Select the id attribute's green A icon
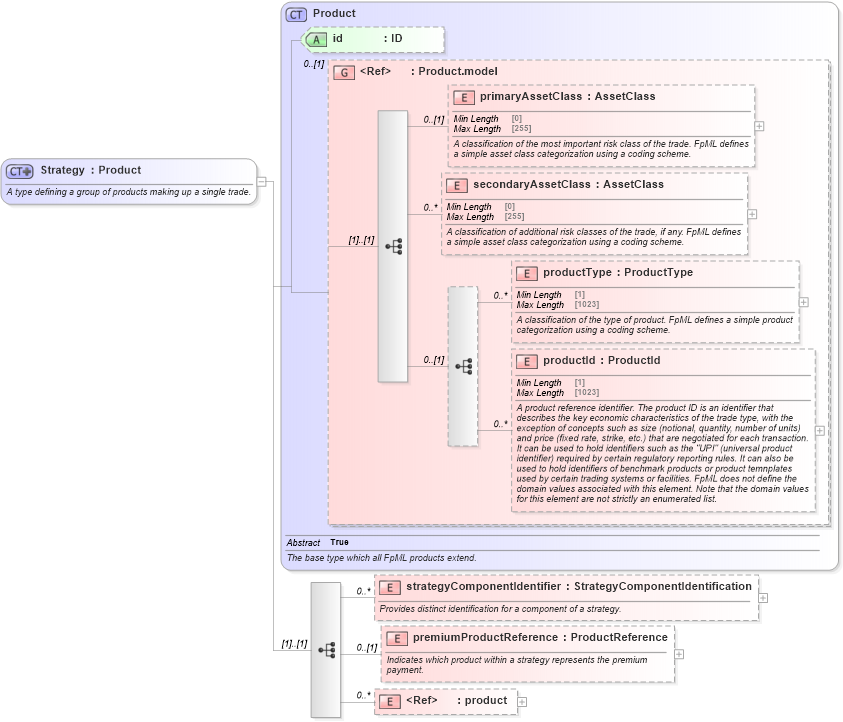Screen dimensions: 843x722 pos(316,40)
